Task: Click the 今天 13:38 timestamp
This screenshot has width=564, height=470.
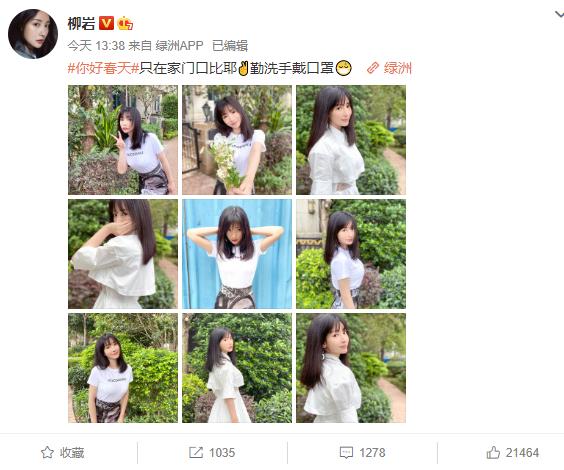Action: point(96,46)
